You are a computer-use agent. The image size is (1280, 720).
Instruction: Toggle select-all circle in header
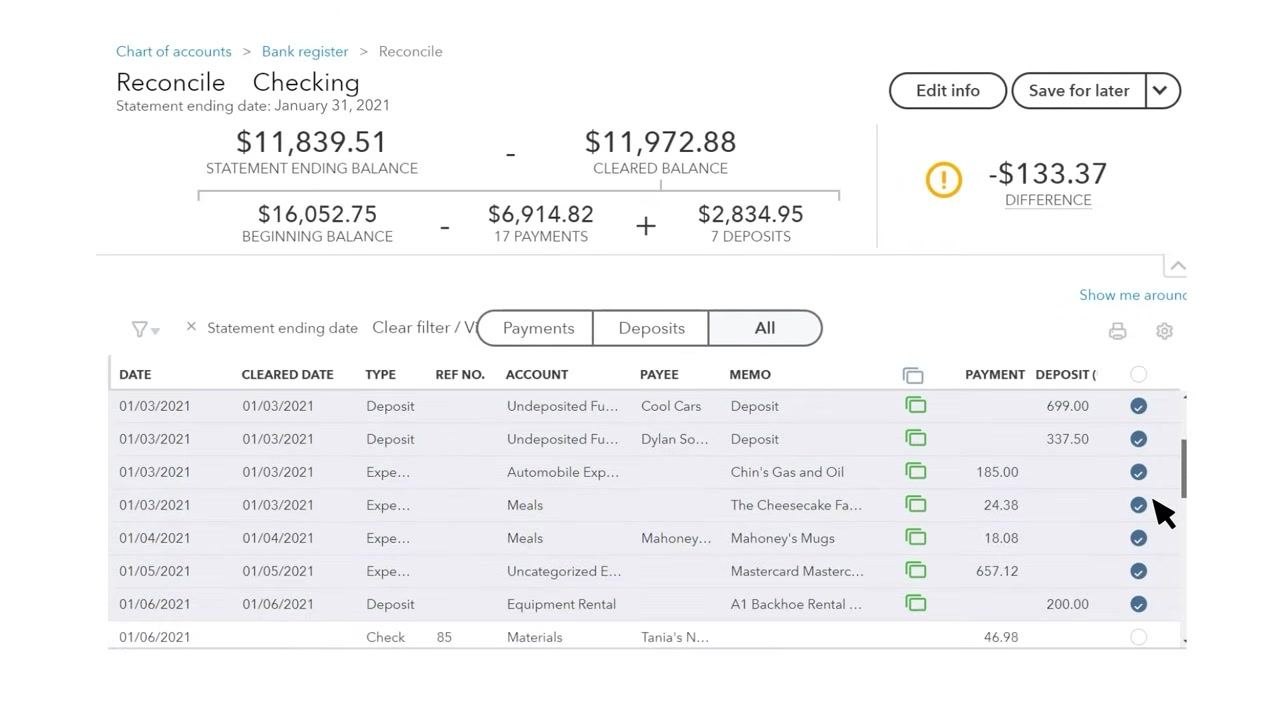1138,374
